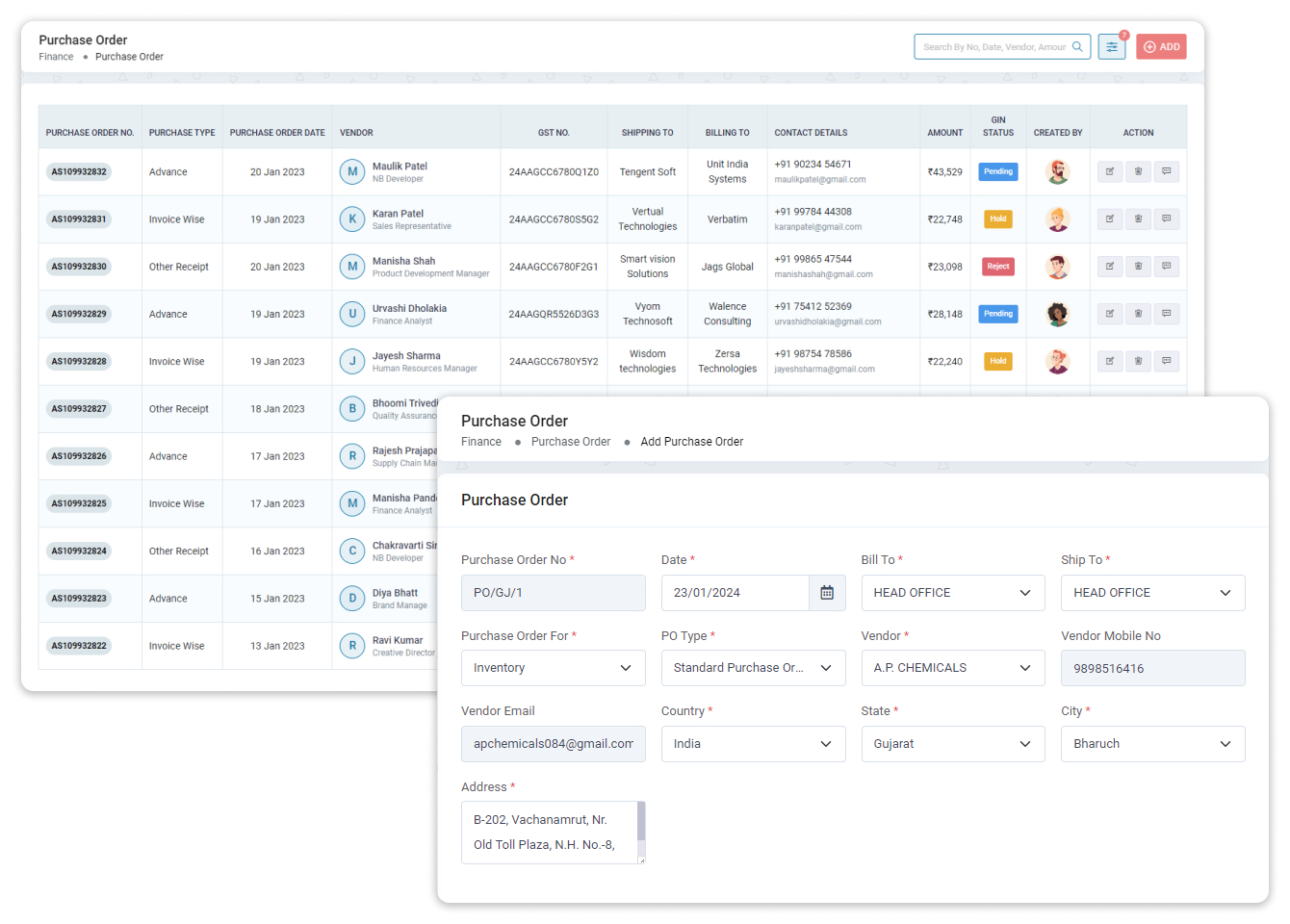Click the search magnifier icon
1290x924 pixels.
pyautogui.click(x=1077, y=47)
